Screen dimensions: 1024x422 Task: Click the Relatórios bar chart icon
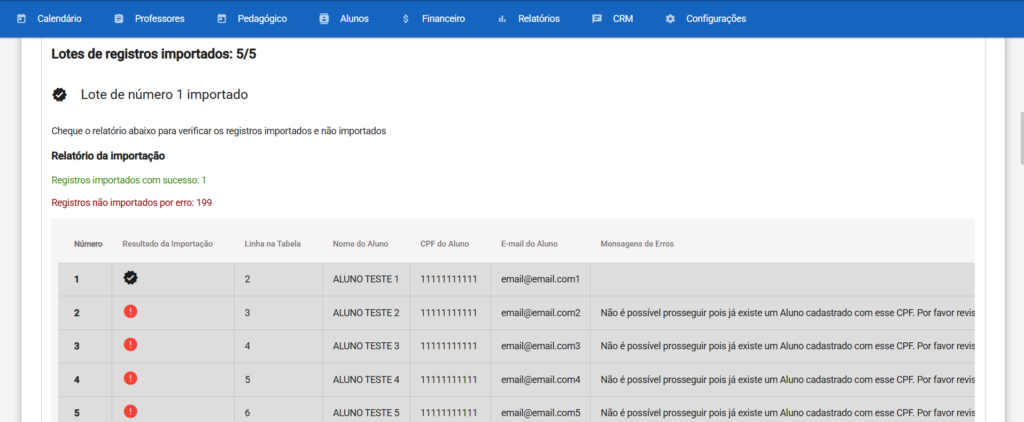click(x=502, y=19)
